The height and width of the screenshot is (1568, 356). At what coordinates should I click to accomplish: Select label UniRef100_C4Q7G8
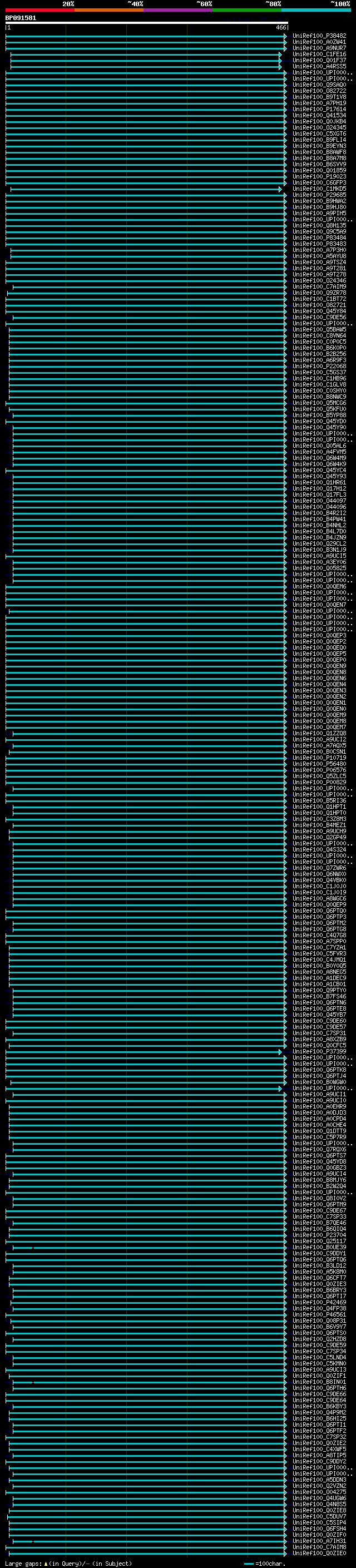[319, 936]
